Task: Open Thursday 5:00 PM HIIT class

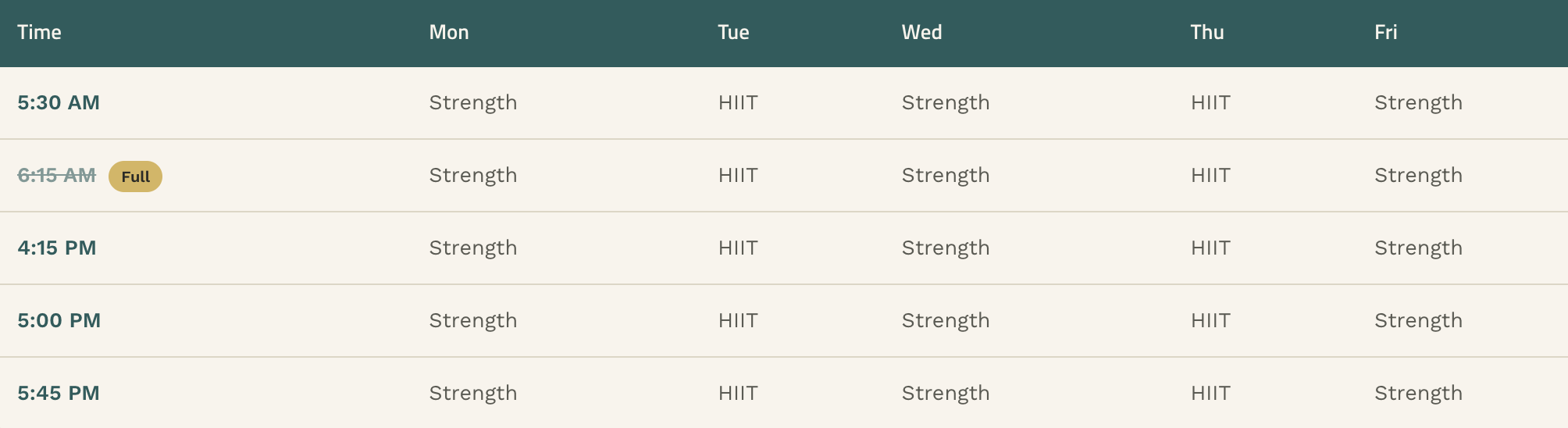Action: tap(1210, 321)
